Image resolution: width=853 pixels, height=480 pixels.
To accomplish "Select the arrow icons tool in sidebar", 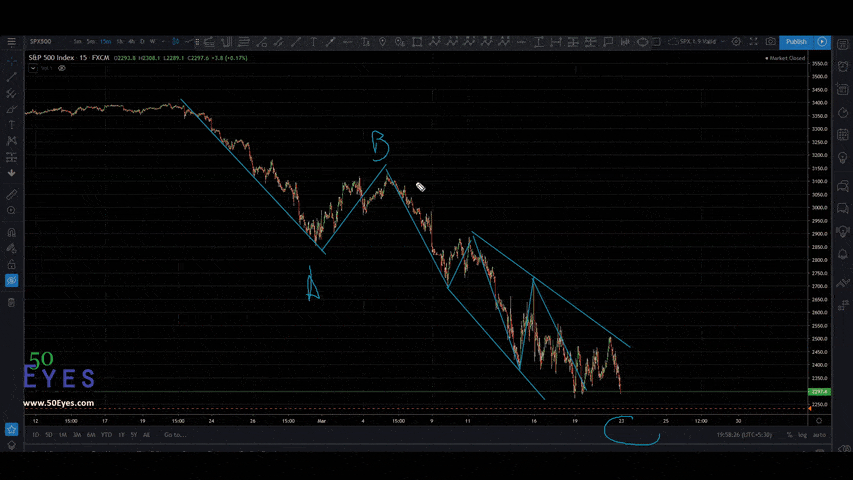I will click(x=11, y=173).
